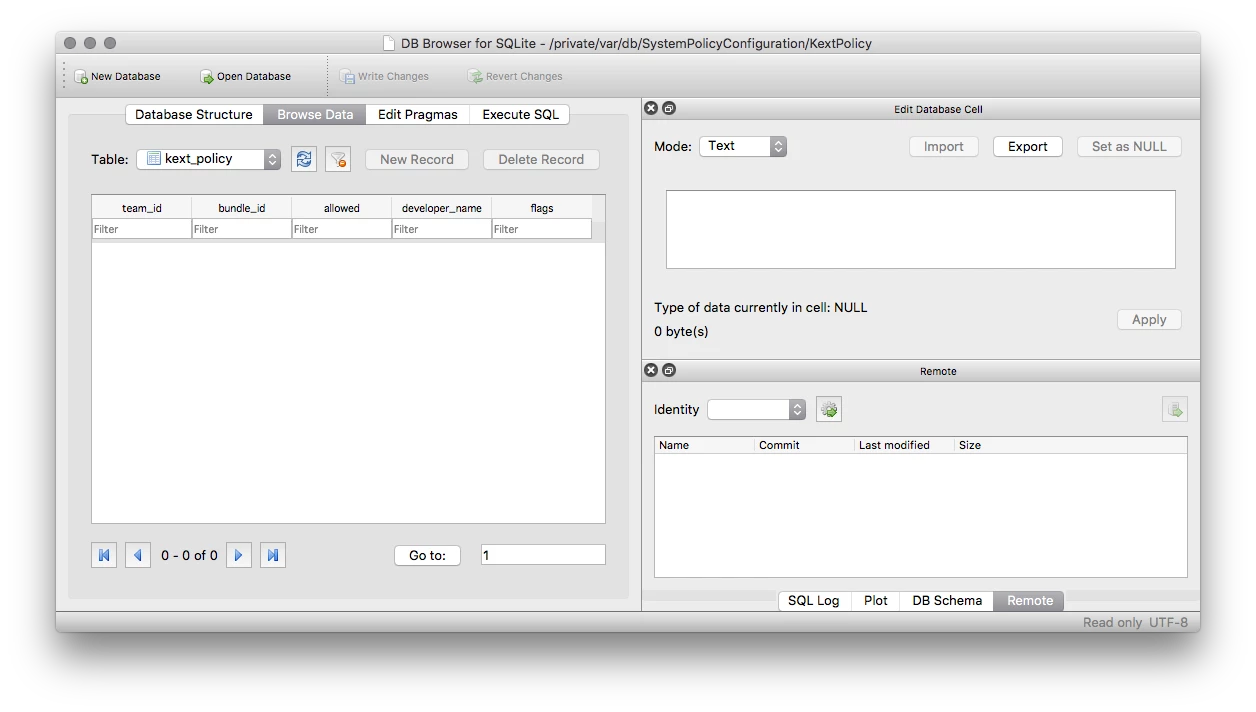Sort by the bundle_id column header
The height and width of the screenshot is (712, 1256).
(242, 208)
